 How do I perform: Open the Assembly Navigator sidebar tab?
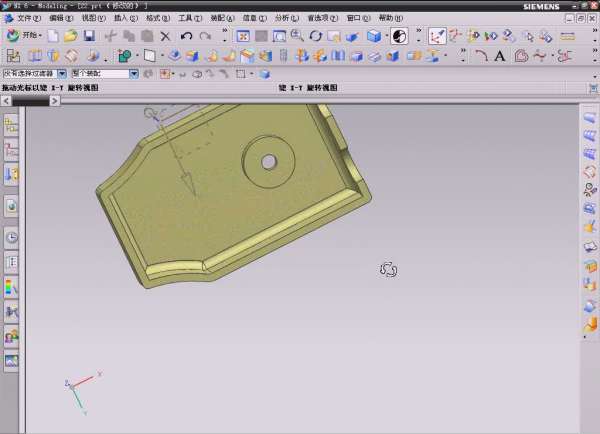click(x=11, y=125)
